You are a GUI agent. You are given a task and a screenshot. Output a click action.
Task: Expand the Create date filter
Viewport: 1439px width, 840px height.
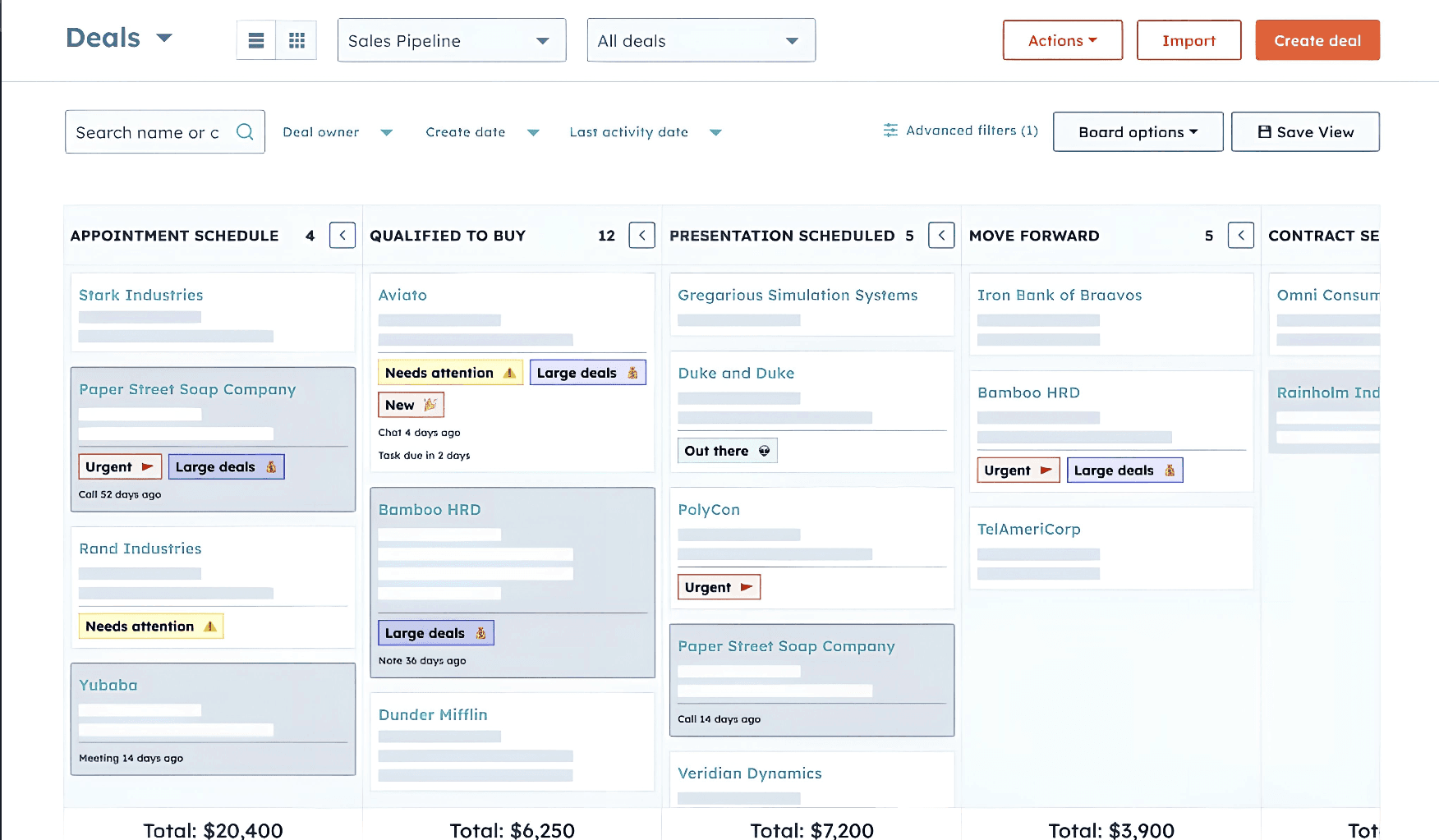click(x=482, y=132)
